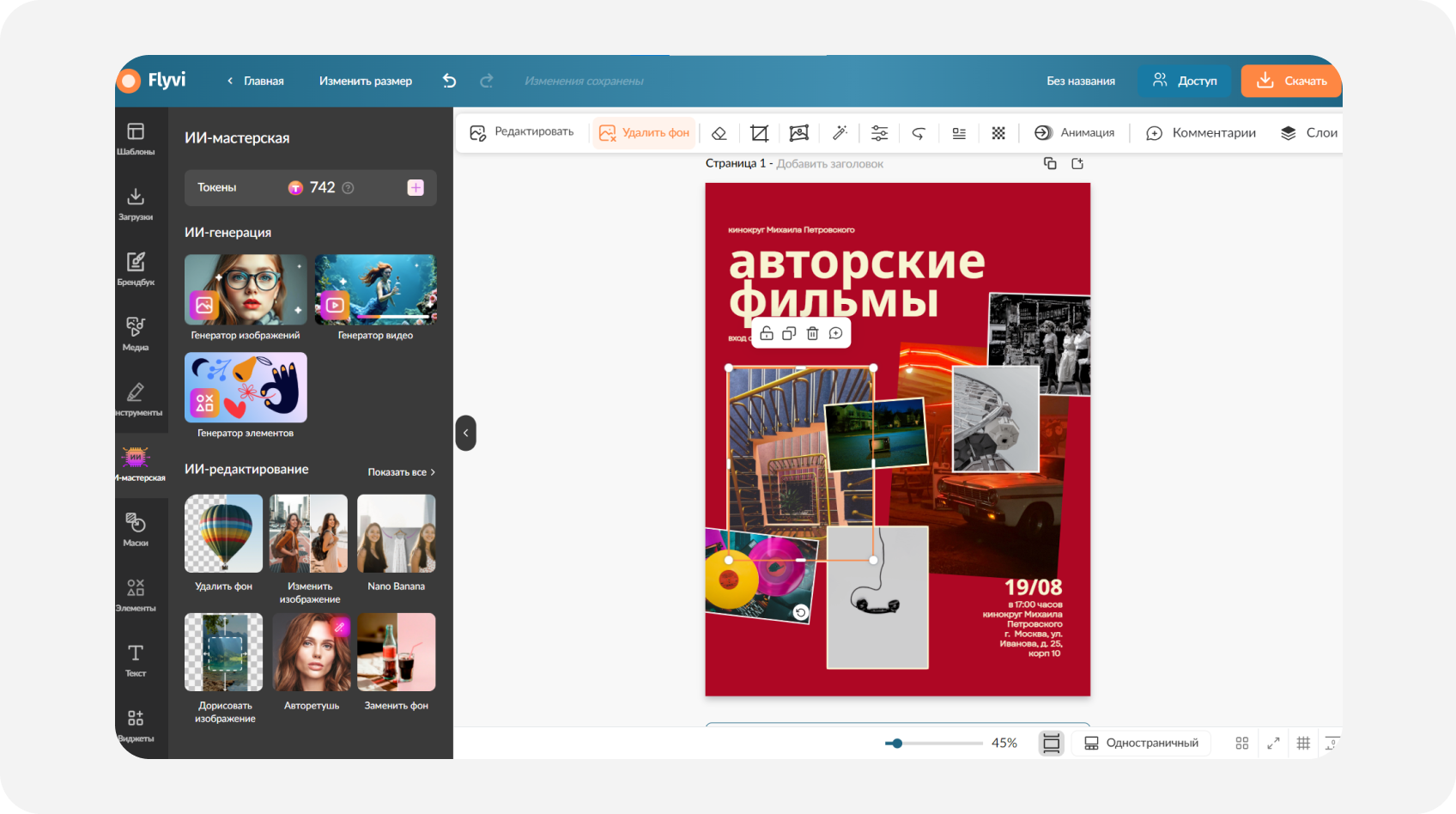Duplicate the page using the copy icon
Image resolution: width=1456 pixels, height=814 pixels.
[1050, 163]
